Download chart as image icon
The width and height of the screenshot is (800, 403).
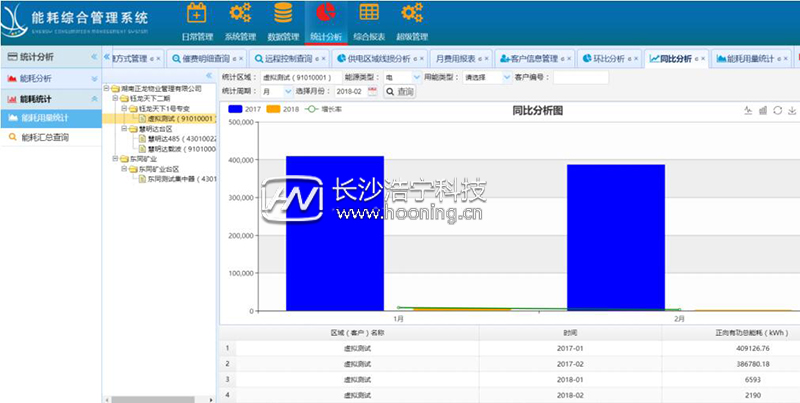(791, 111)
